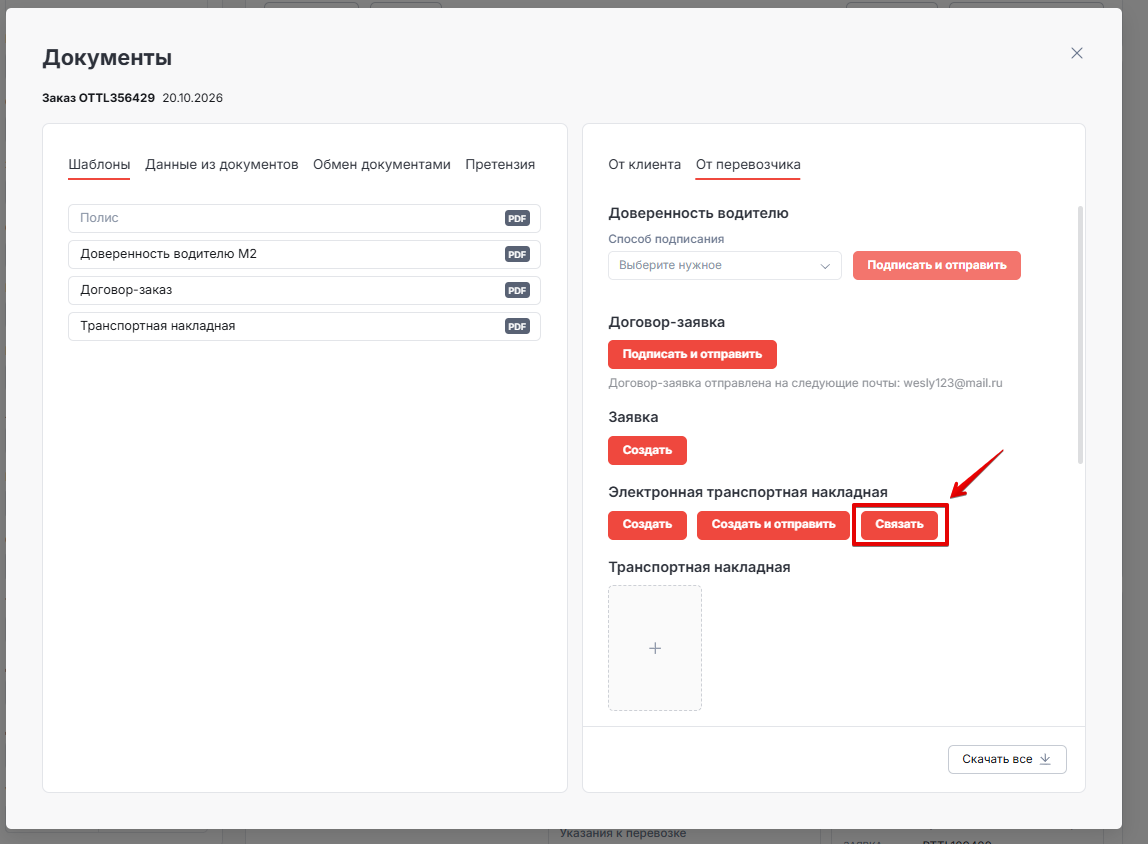The height and width of the screenshot is (844, 1148).
Task: Click the date 20.10.2026
Action: pos(193,98)
